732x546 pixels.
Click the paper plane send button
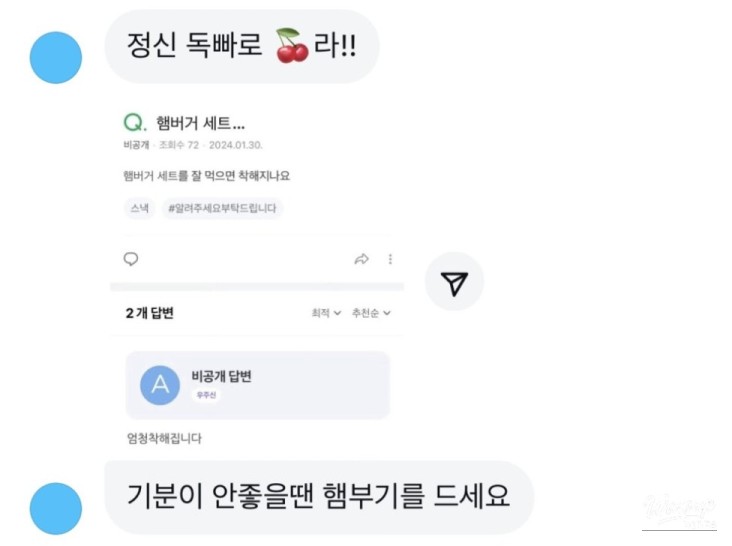454,282
